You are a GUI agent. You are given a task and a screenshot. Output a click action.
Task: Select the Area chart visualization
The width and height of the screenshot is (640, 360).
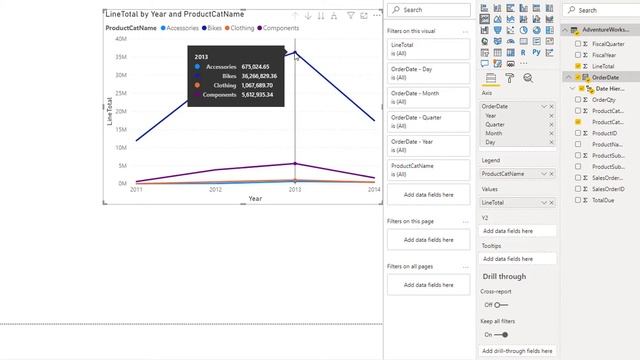tap(498, 19)
